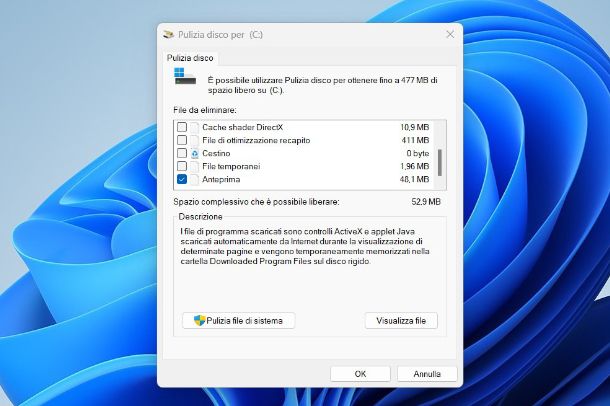The width and height of the screenshot is (610, 406).
Task: Click the 0 byte size value
Action: click(x=418, y=153)
